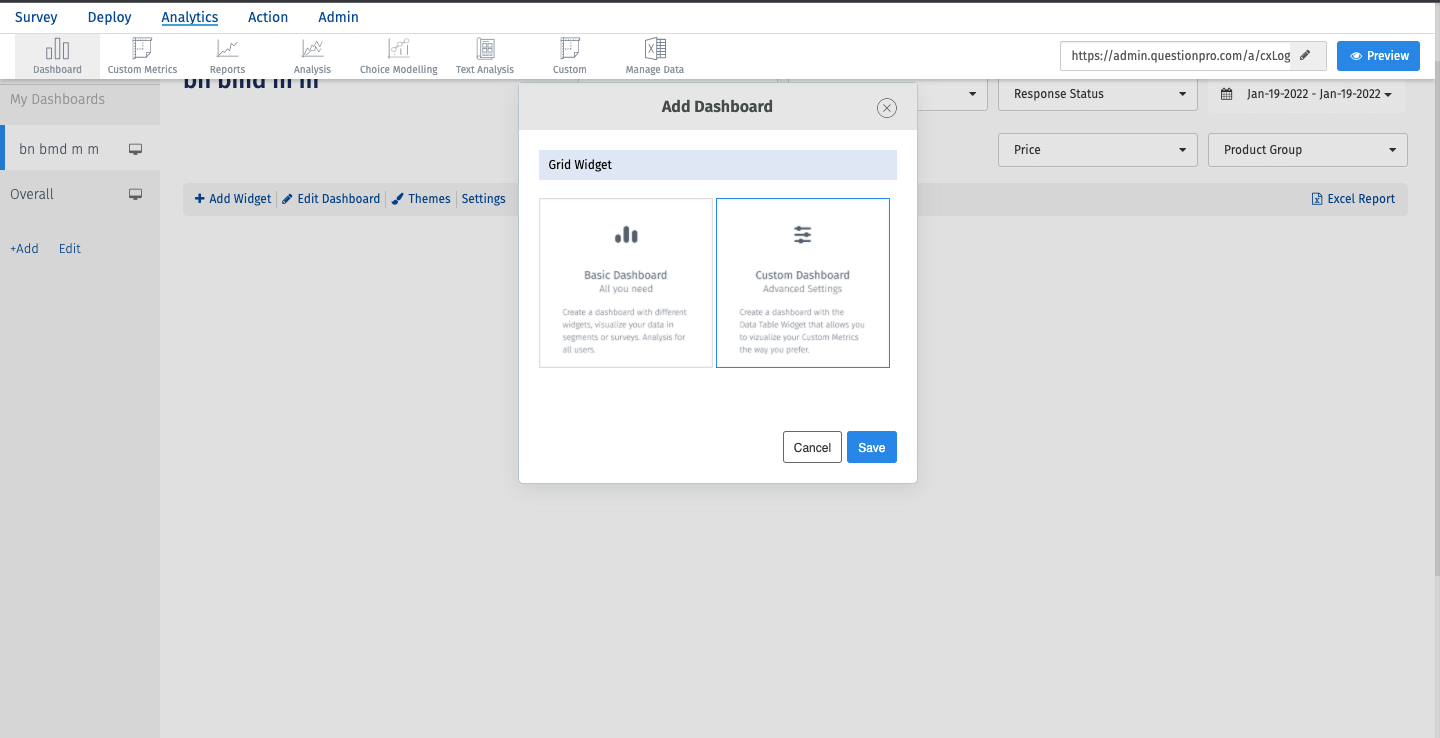Image resolution: width=1440 pixels, height=738 pixels.
Task: Switch to the Analytics menu
Action: click(190, 17)
